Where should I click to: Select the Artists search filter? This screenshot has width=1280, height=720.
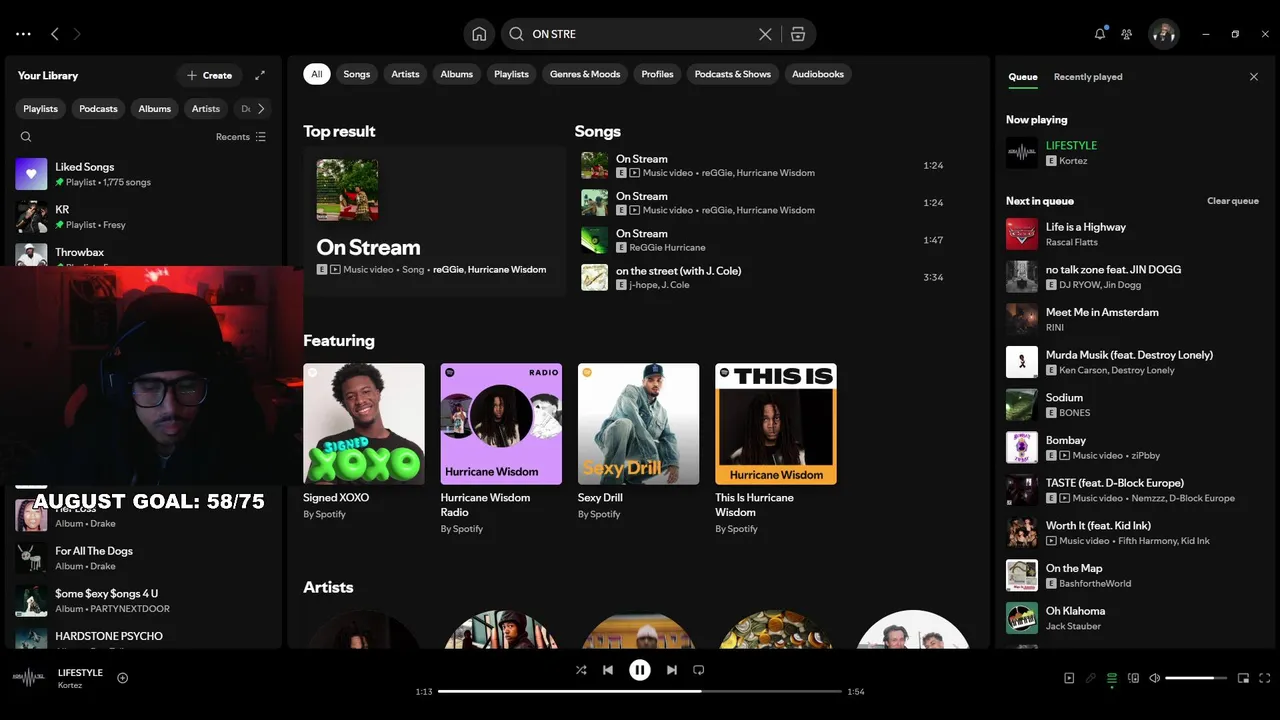click(405, 74)
